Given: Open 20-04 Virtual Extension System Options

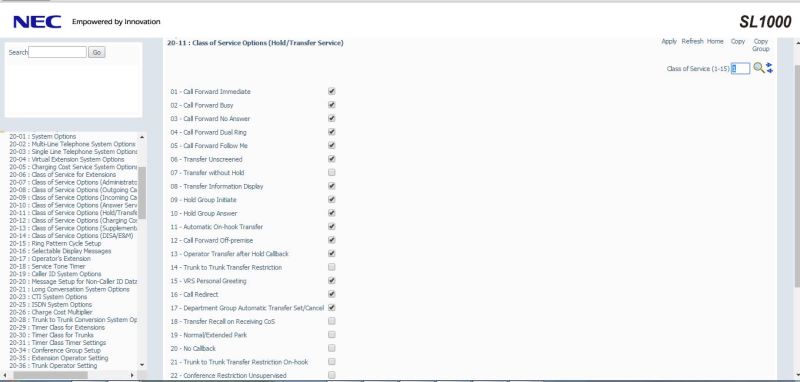Looking at the screenshot, I should coord(67,160).
